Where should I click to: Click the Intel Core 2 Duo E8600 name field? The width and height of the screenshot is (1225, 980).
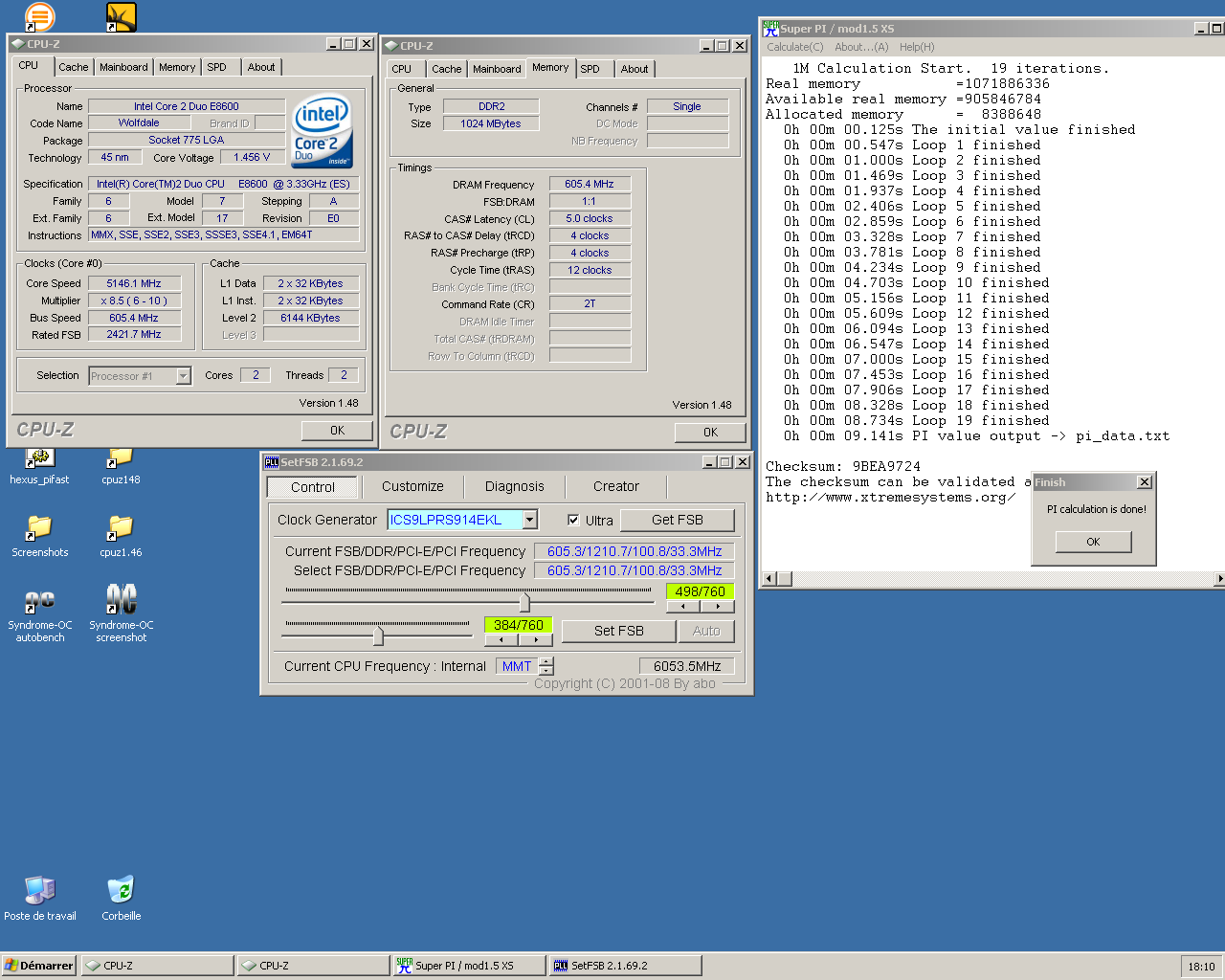pyautogui.click(x=187, y=106)
